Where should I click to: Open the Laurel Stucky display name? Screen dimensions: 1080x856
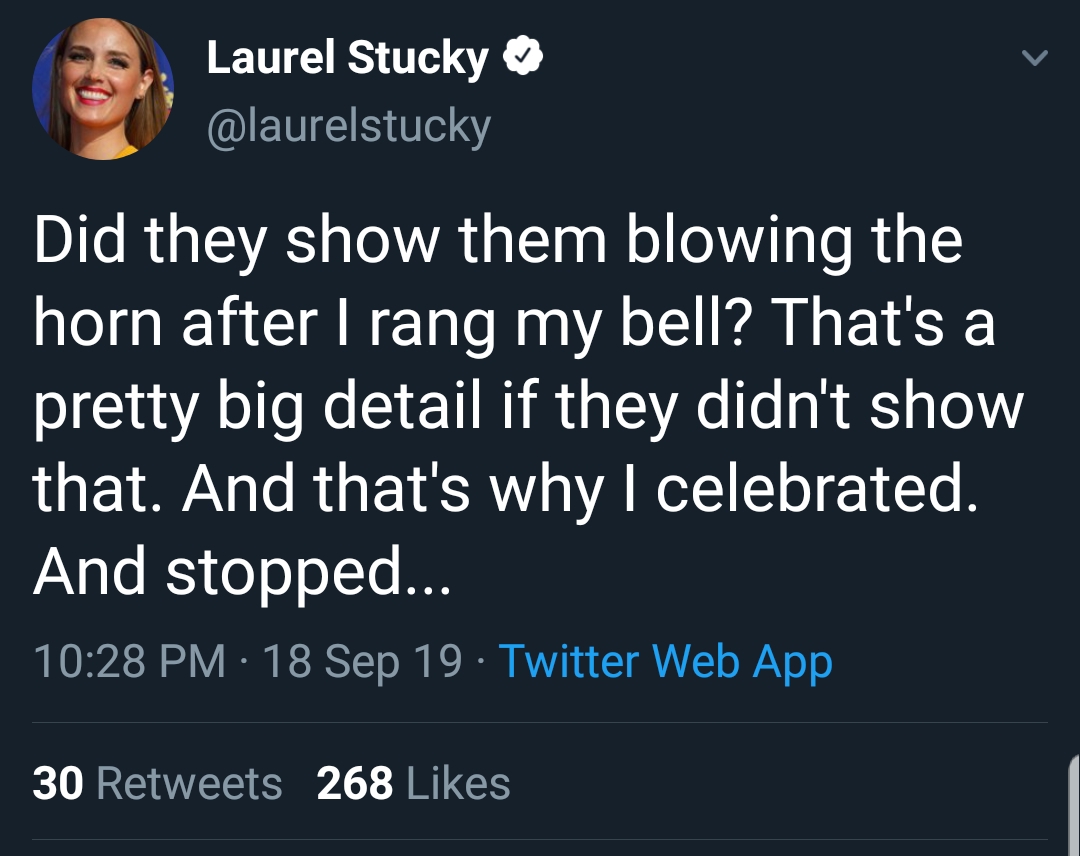348,57
